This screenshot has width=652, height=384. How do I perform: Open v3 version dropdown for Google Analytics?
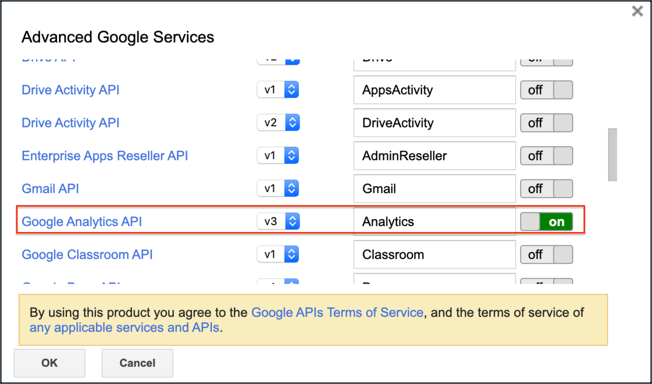[x=278, y=221]
